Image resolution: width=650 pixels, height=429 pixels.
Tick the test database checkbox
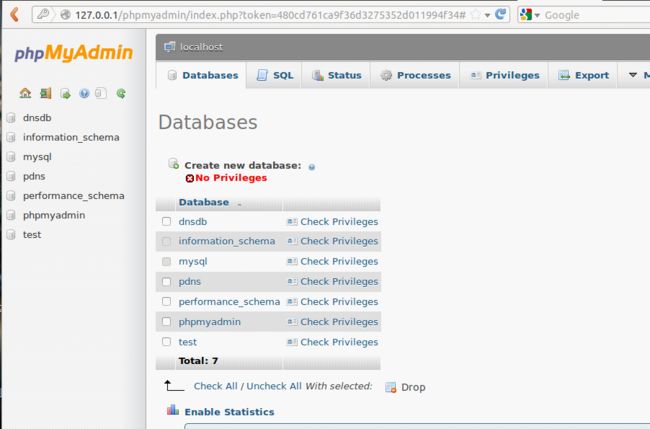coord(167,342)
